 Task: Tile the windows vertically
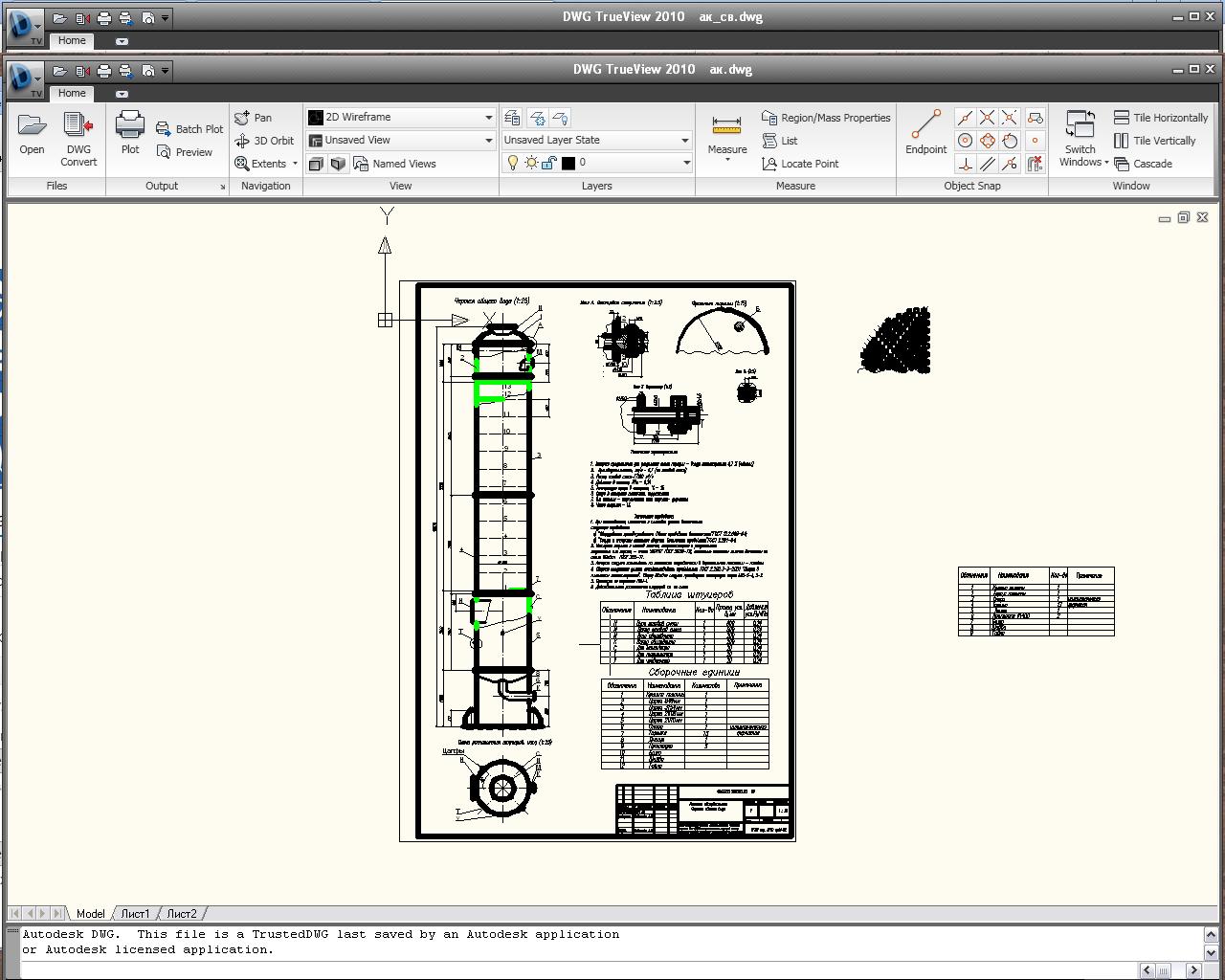pos(1155,140)
